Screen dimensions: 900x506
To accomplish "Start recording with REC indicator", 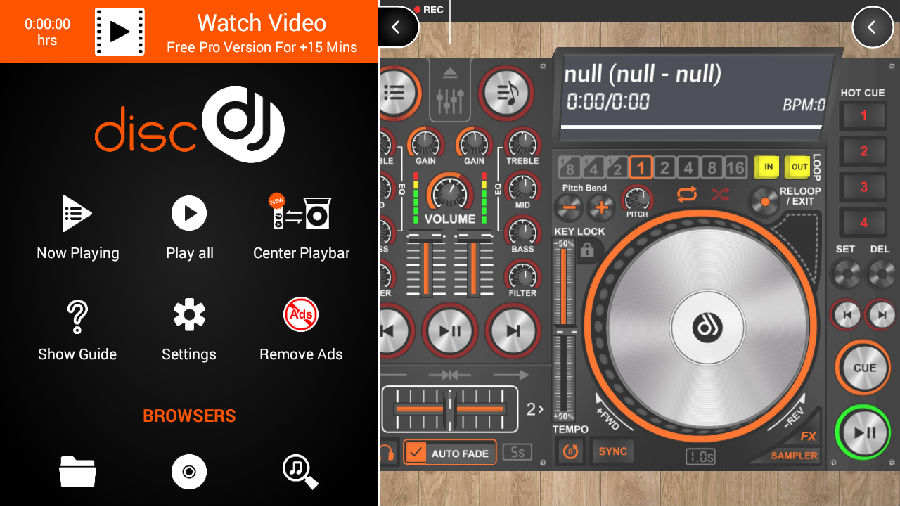I will (x=429, y=10).
